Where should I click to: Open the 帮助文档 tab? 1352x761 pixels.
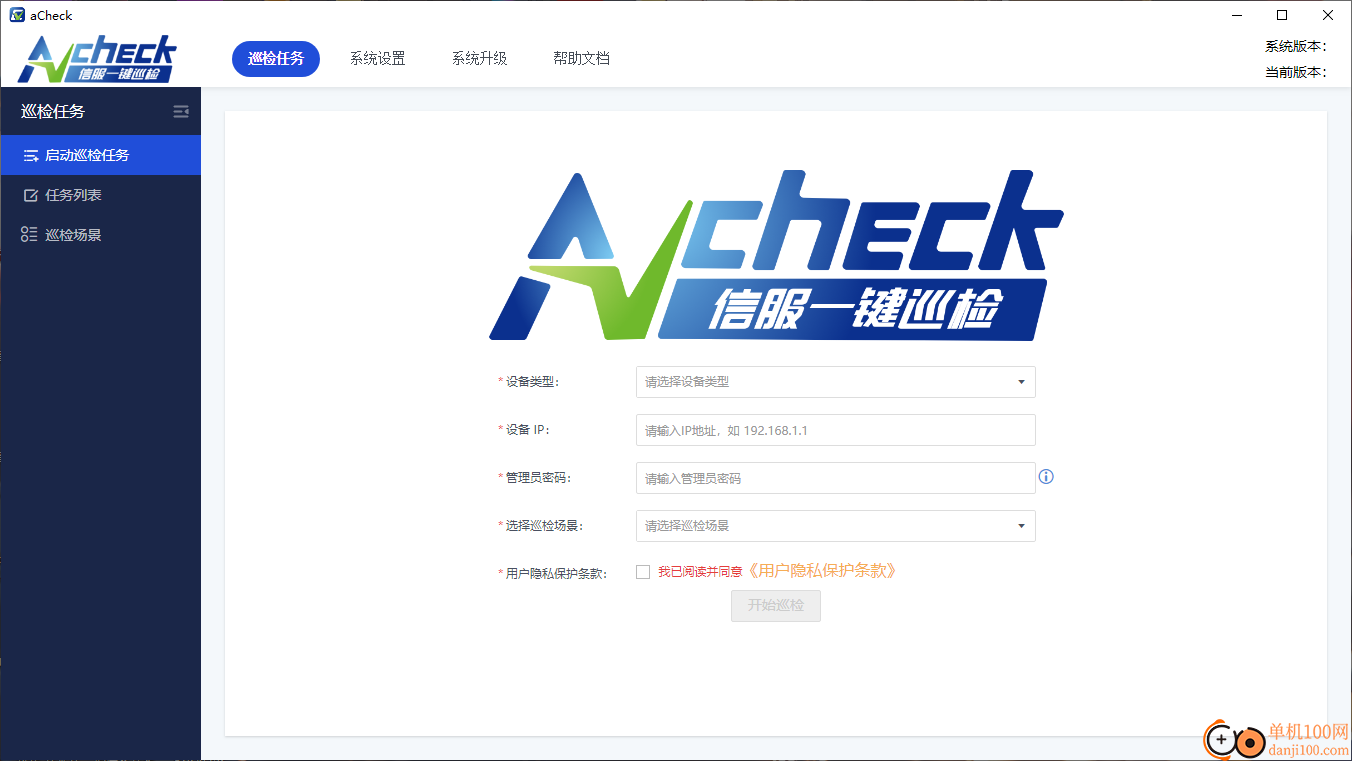(x=582, y=58)
